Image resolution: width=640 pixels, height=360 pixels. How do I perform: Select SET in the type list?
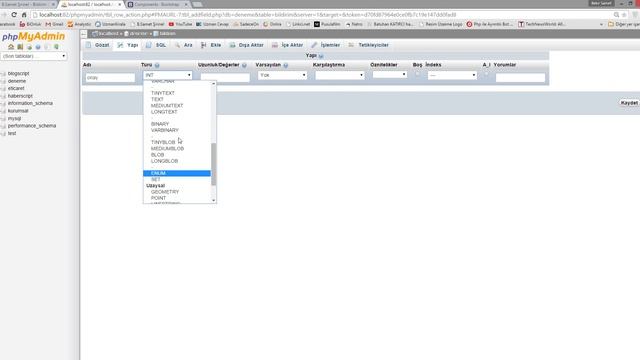(177, 180)
